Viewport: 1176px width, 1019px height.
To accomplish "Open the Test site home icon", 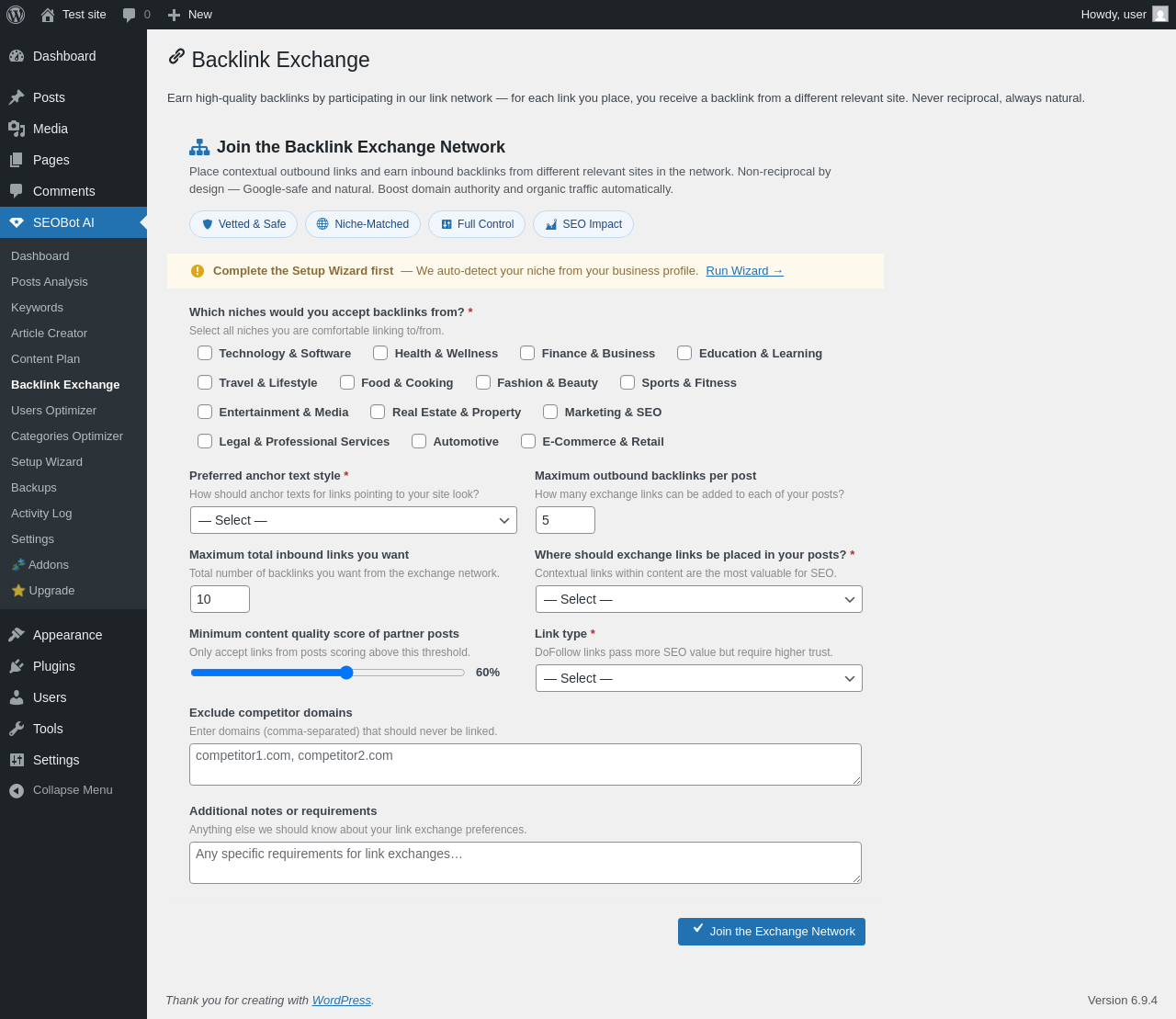I will coord(48,15).
